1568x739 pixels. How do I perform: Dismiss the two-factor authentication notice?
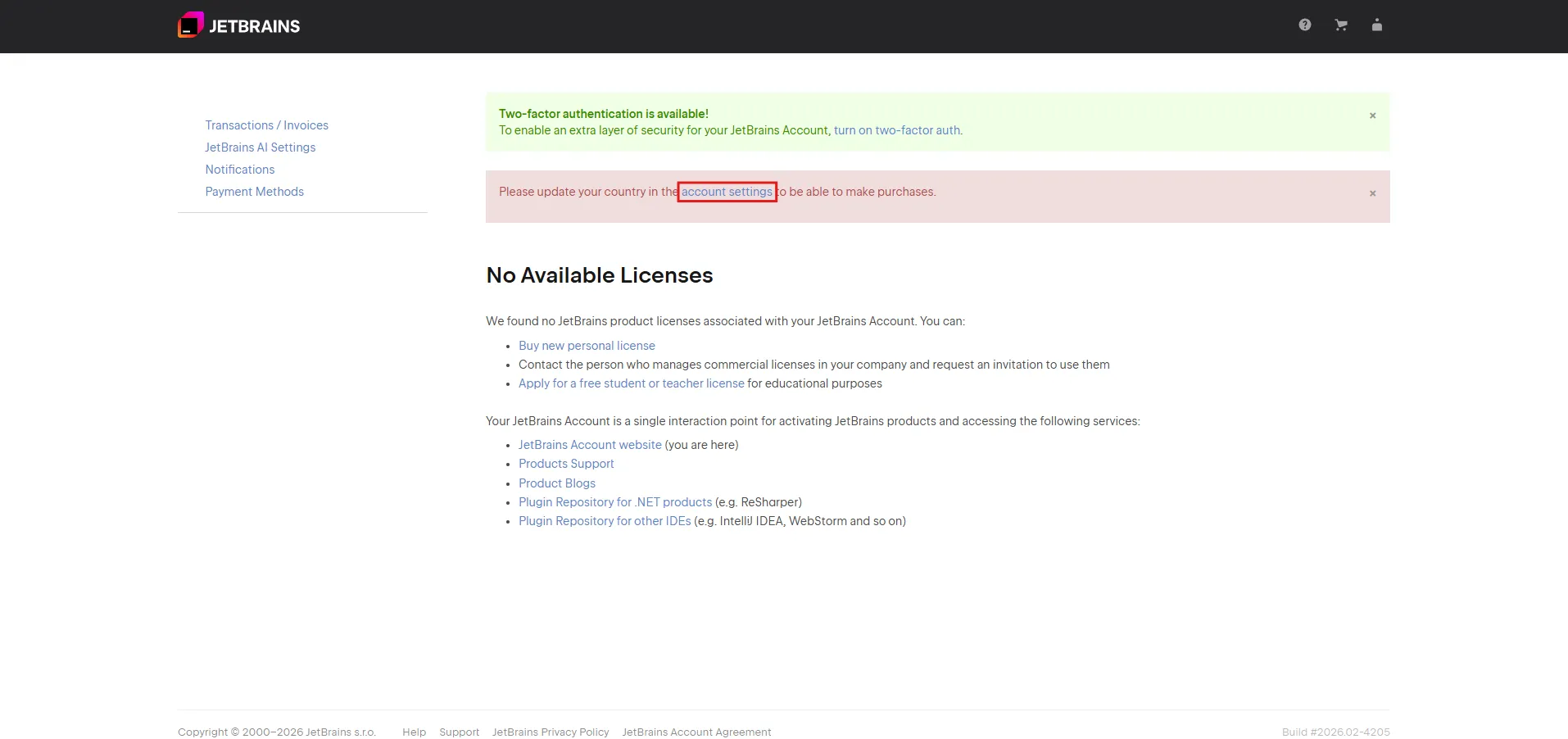(1373, 116)
